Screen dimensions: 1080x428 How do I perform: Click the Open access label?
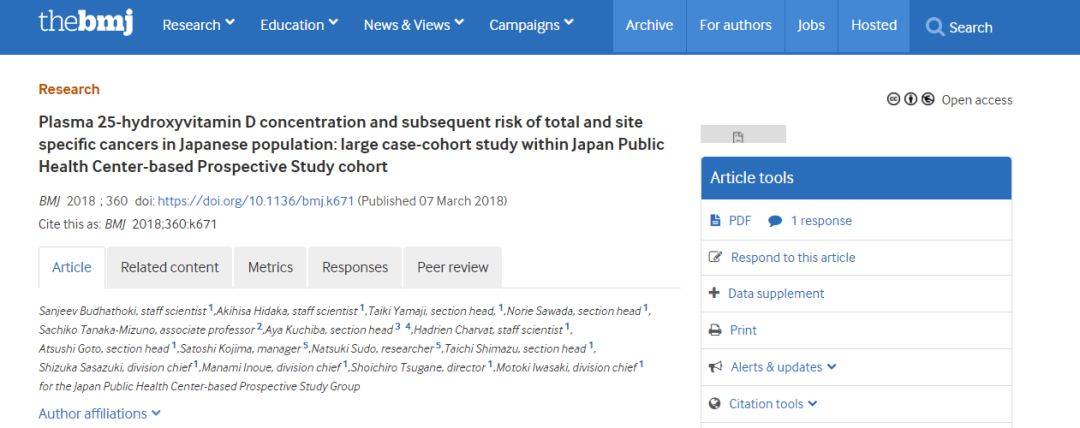click(x=977, y=100)
